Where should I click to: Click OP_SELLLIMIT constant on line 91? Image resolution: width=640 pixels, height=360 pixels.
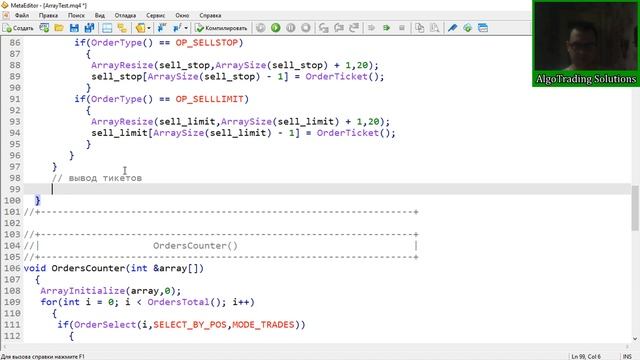tap(209, 99)
